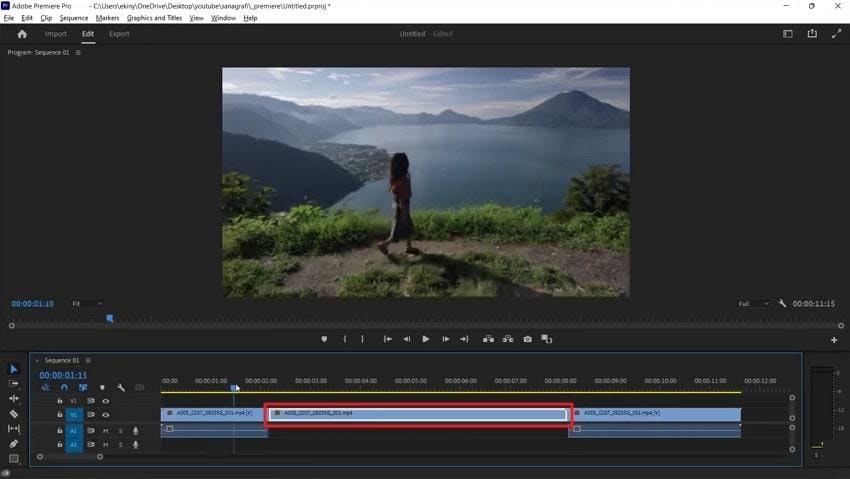The height and width of the screenshot is (479, 850).
Task: Open the Sequence 01 timeline panel menu
Action: click(x=88, y=360)
